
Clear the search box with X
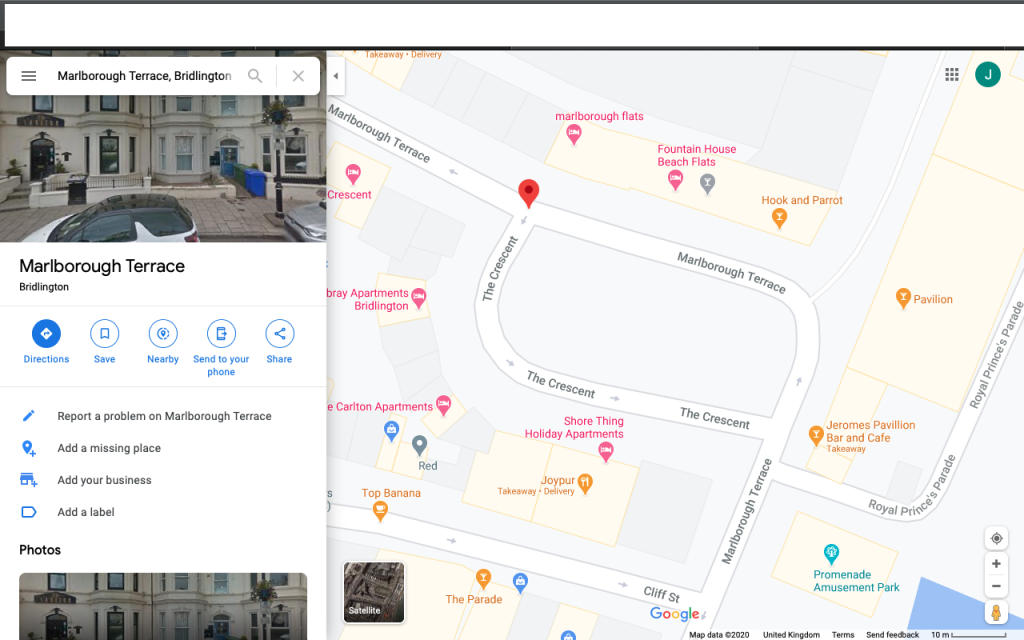click(x=298, y=76)
